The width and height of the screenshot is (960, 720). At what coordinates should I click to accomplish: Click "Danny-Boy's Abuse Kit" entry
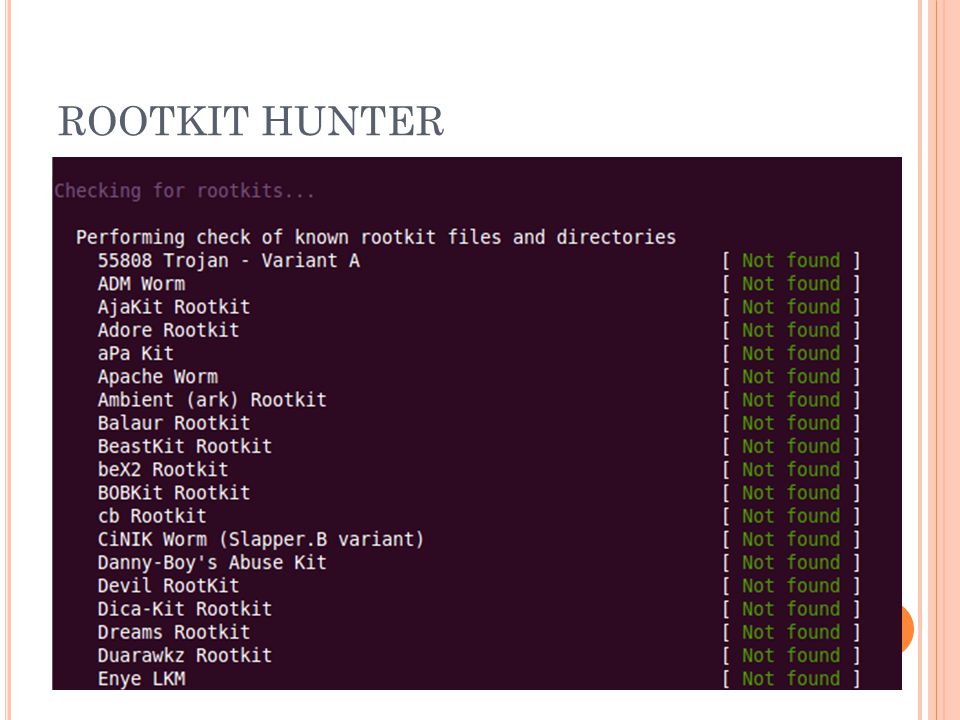coord(212,563)
